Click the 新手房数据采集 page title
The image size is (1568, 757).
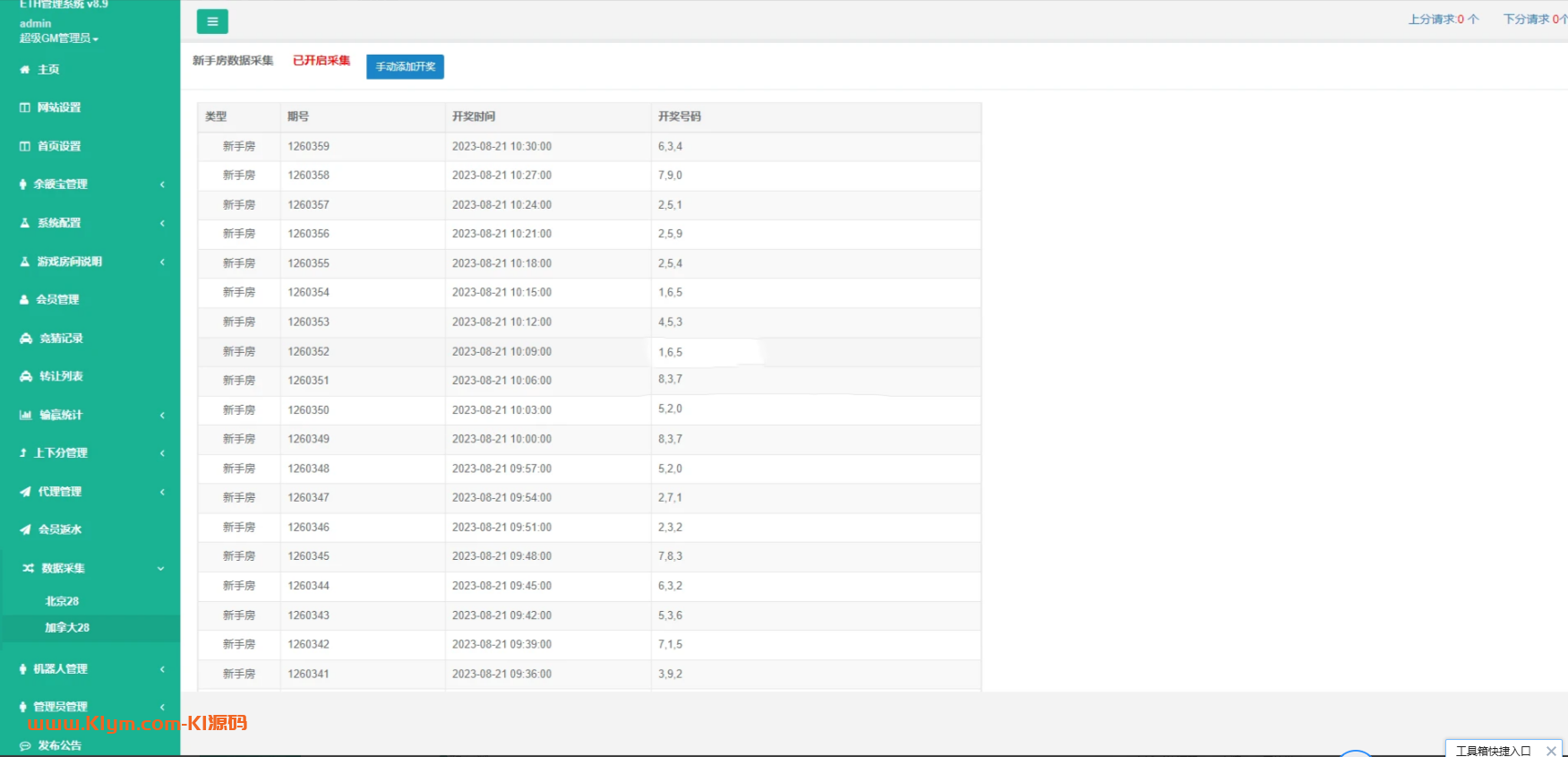[233, 61]
